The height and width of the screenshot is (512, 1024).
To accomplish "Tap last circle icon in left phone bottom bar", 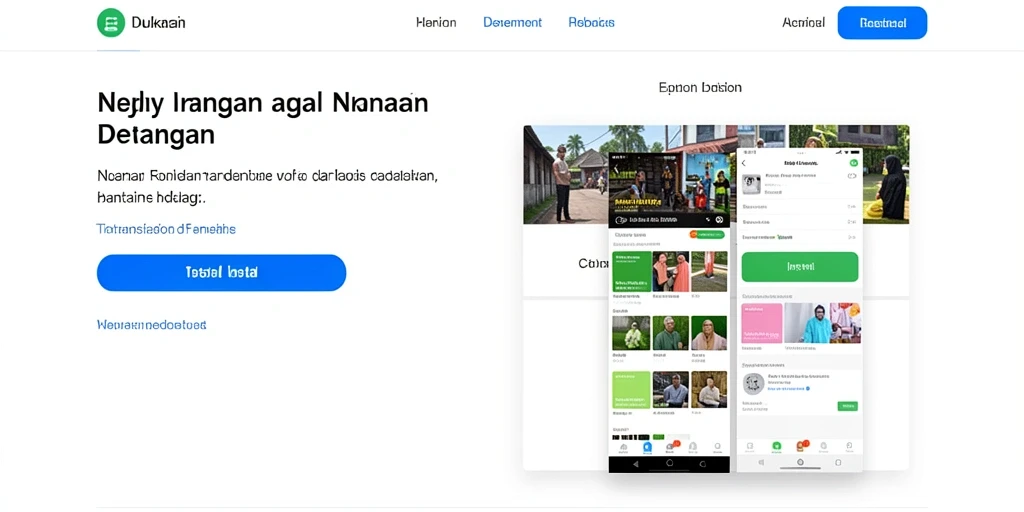I will 717,447.
